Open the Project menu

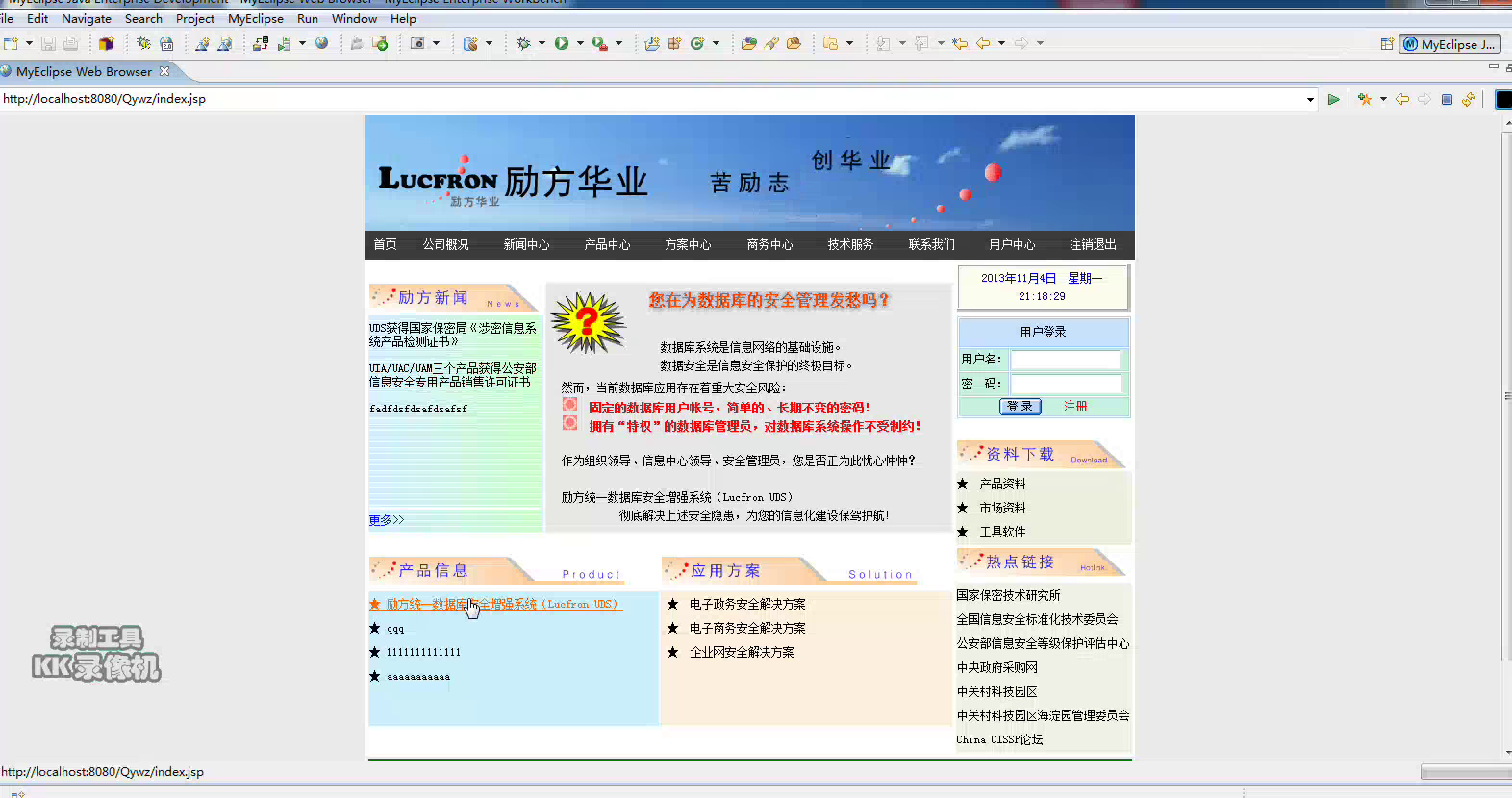click(195, 18)
